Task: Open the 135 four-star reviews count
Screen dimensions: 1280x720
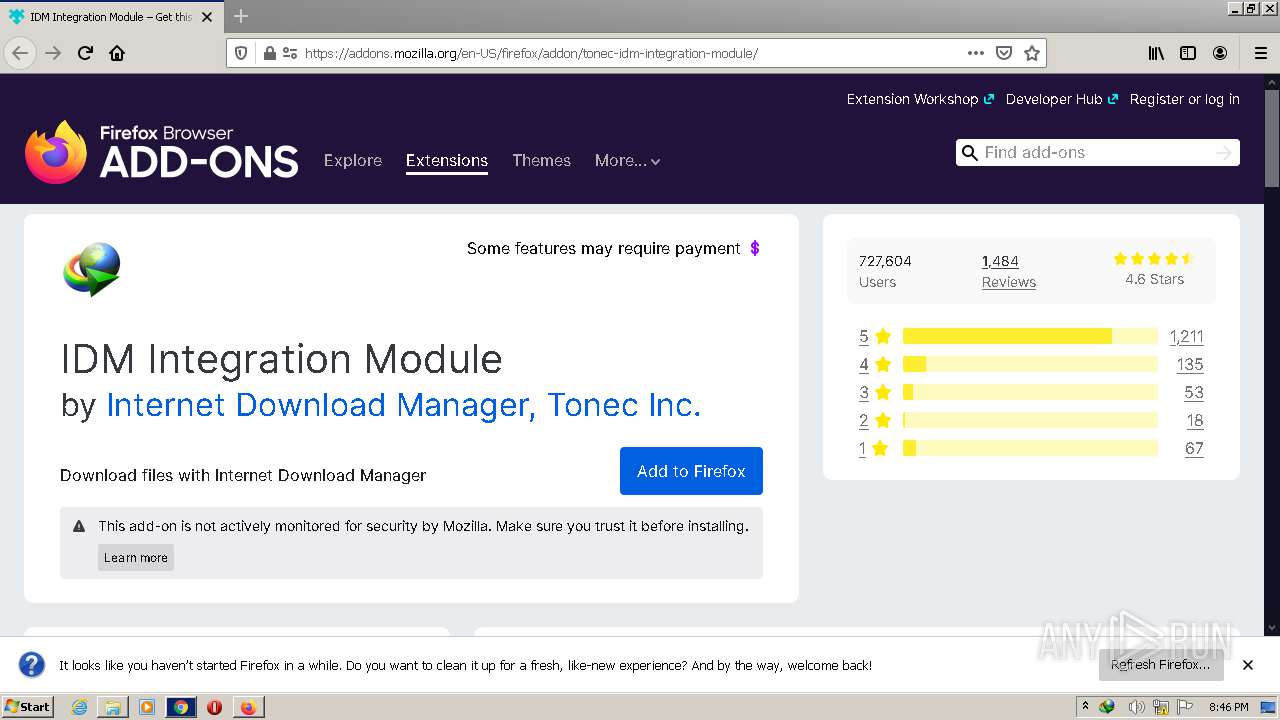Action: click(x=1189, y=365)
